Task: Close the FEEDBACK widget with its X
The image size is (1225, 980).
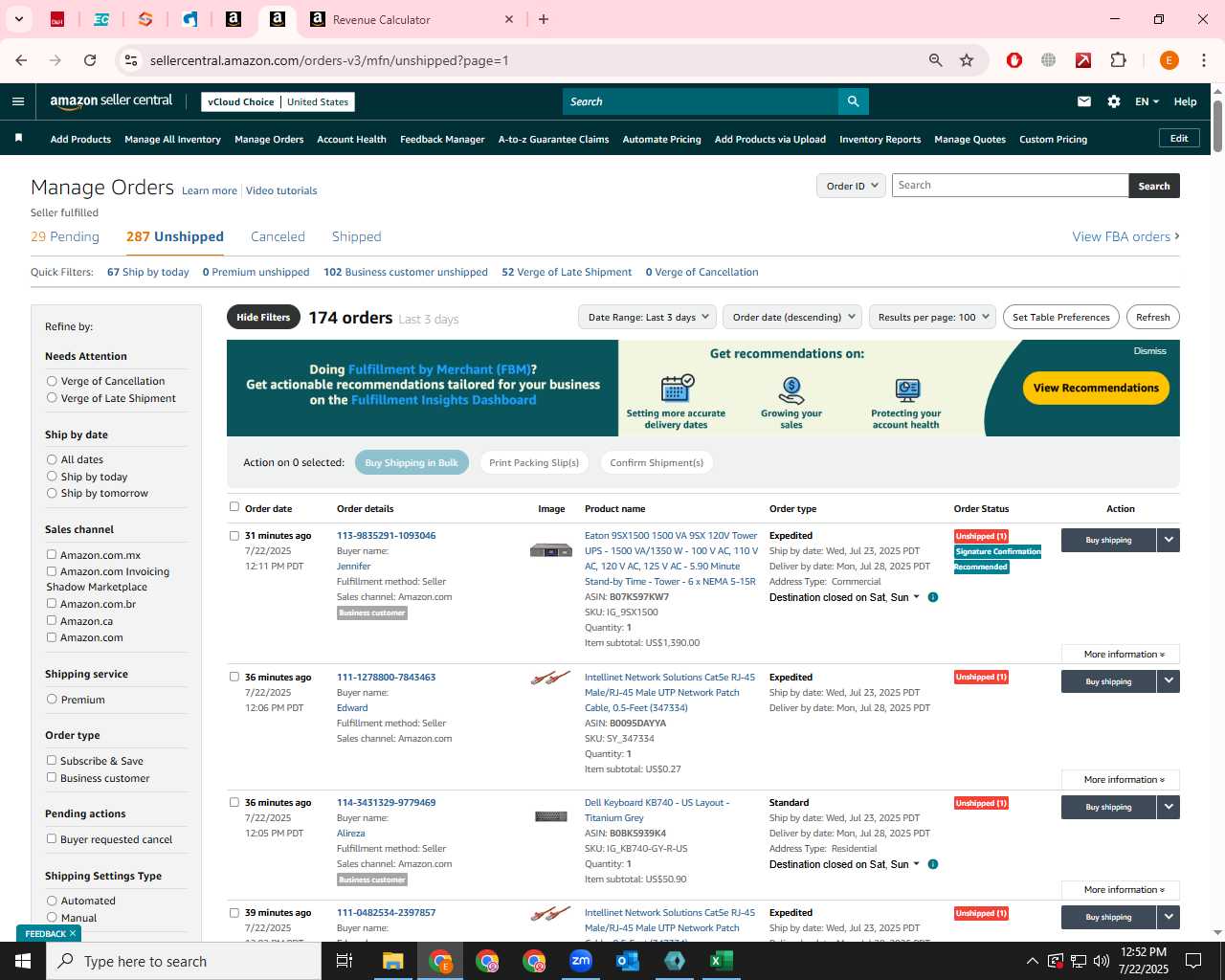Action: [x=73, y=933]
